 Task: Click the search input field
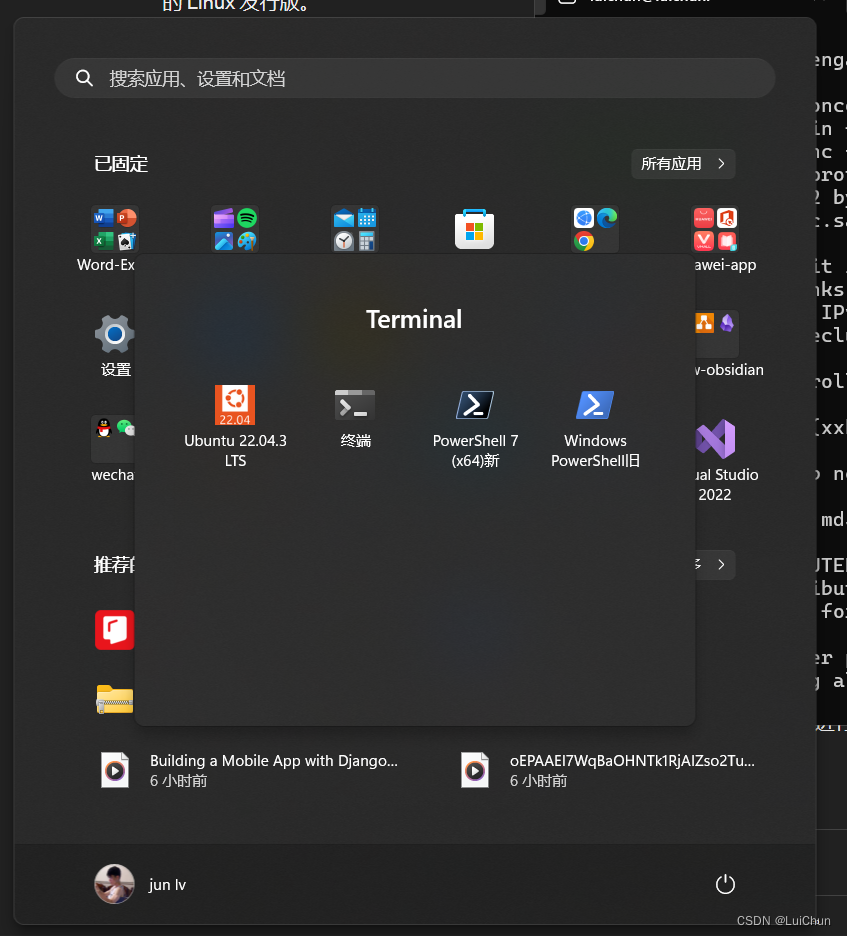click(x=415, y=78)
